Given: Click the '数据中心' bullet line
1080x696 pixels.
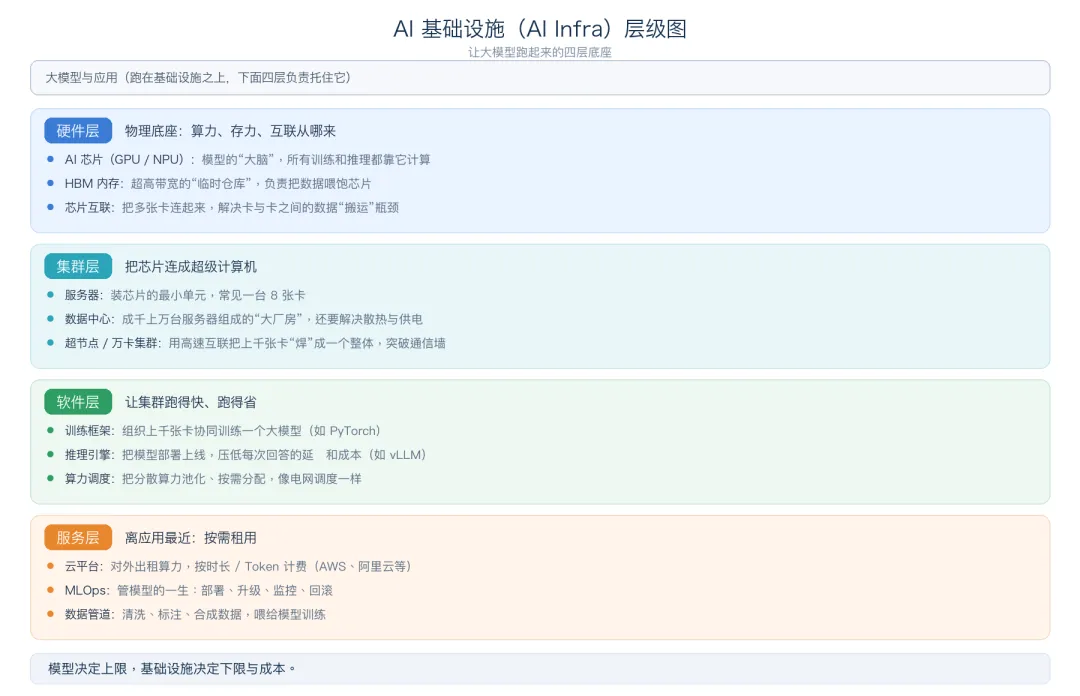Looking at the screenshot, I should [x=244, y=320].
